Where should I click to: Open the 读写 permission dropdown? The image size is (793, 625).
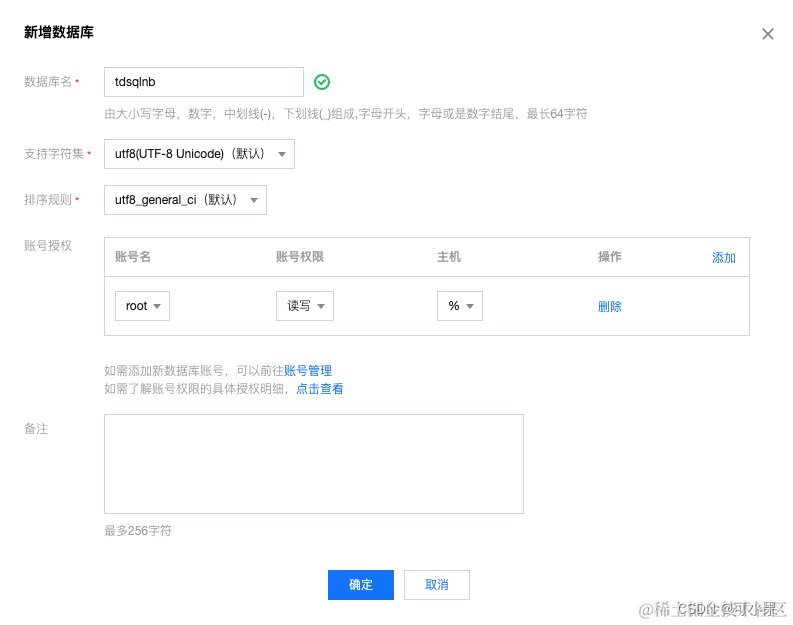tap(304, 306)
